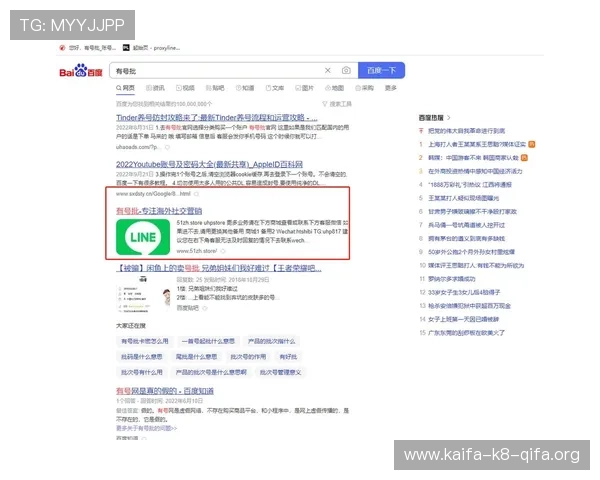Open the pinned top hot search entry
This screenshot has width=600, height=480.
click(466, 131)
